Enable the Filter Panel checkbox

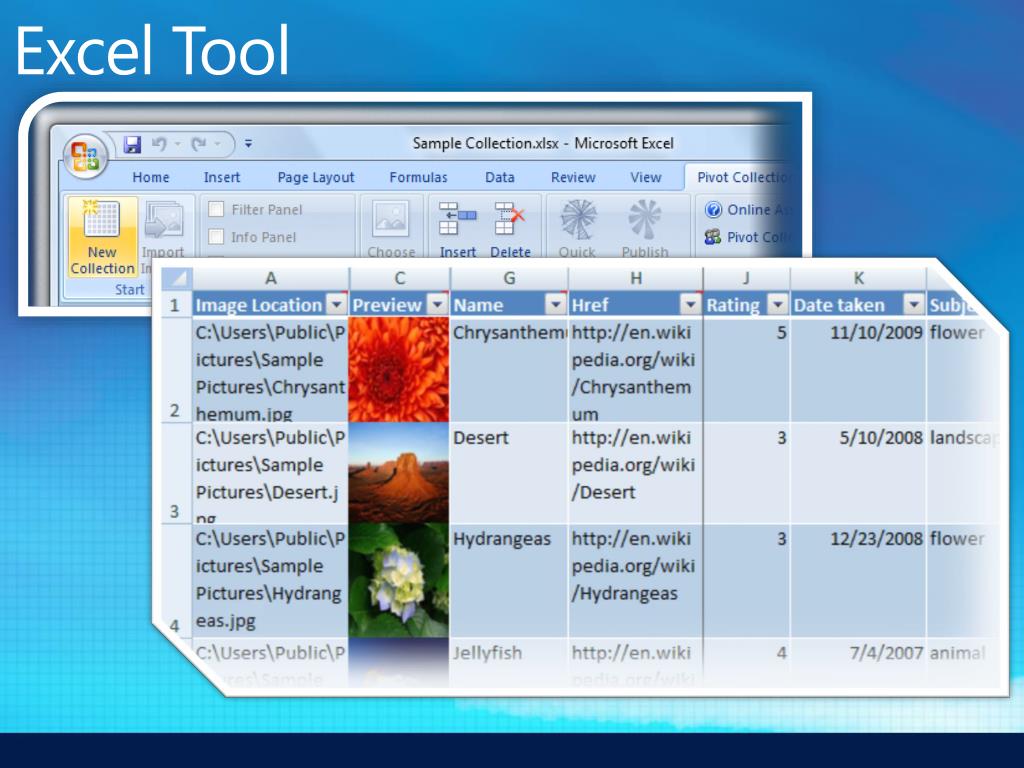click(216, 209)
